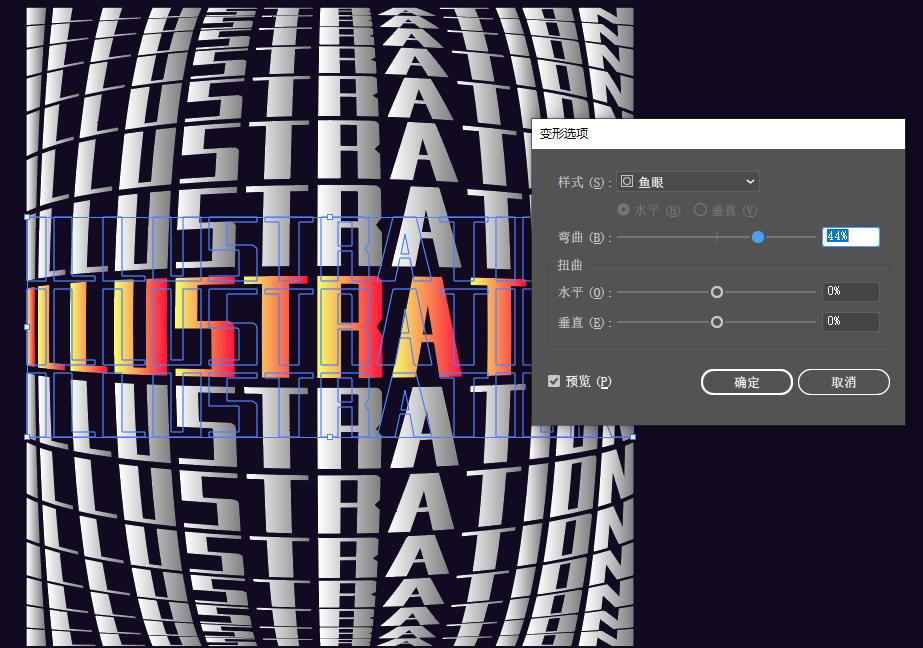
Task: Click the 变形选项 dialog title bar
Action: pyautogui.click(x=718, y=134)
